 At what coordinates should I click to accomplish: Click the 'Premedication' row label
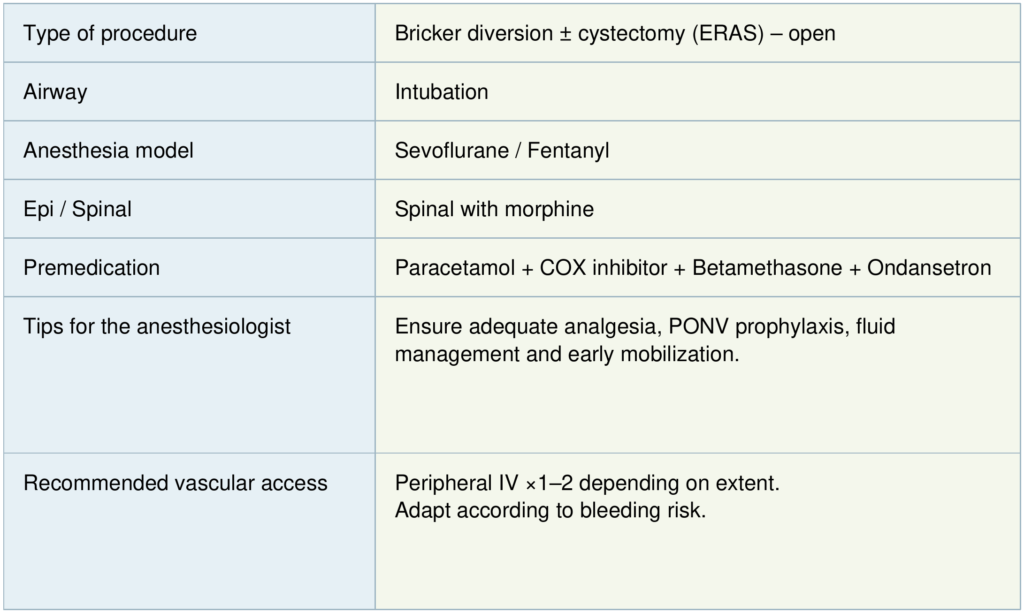[x=91, y=268]
